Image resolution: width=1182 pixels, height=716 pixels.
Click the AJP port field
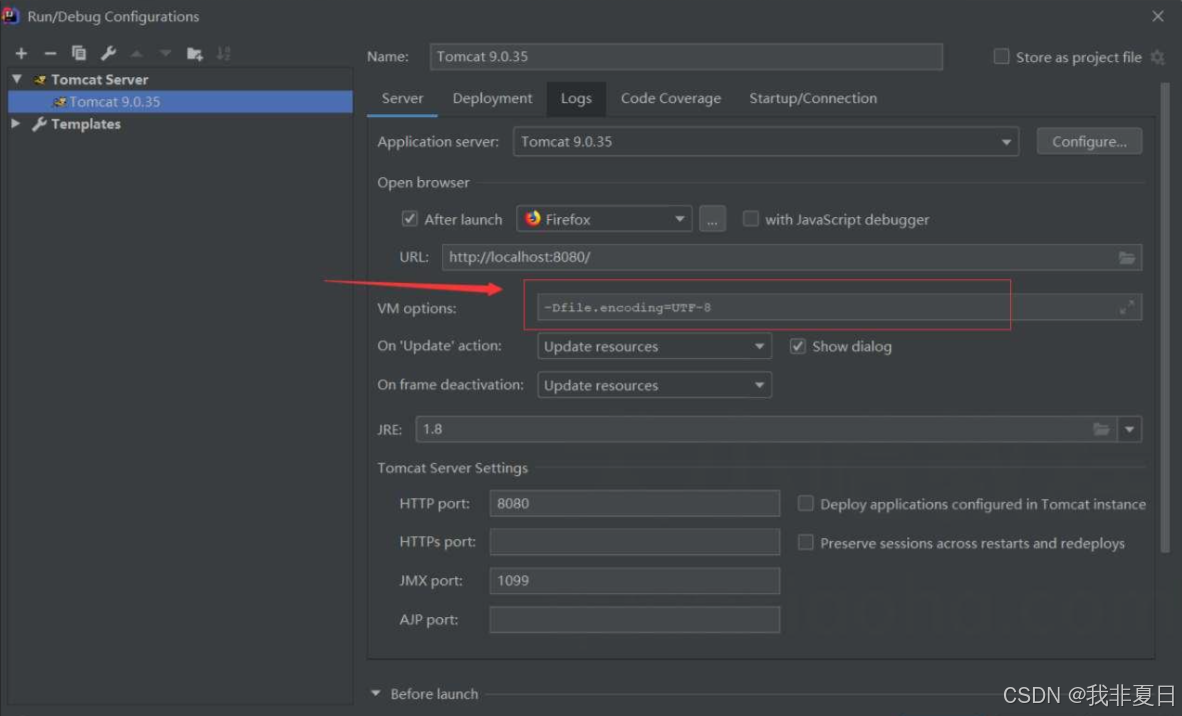[x=635, y=620]
